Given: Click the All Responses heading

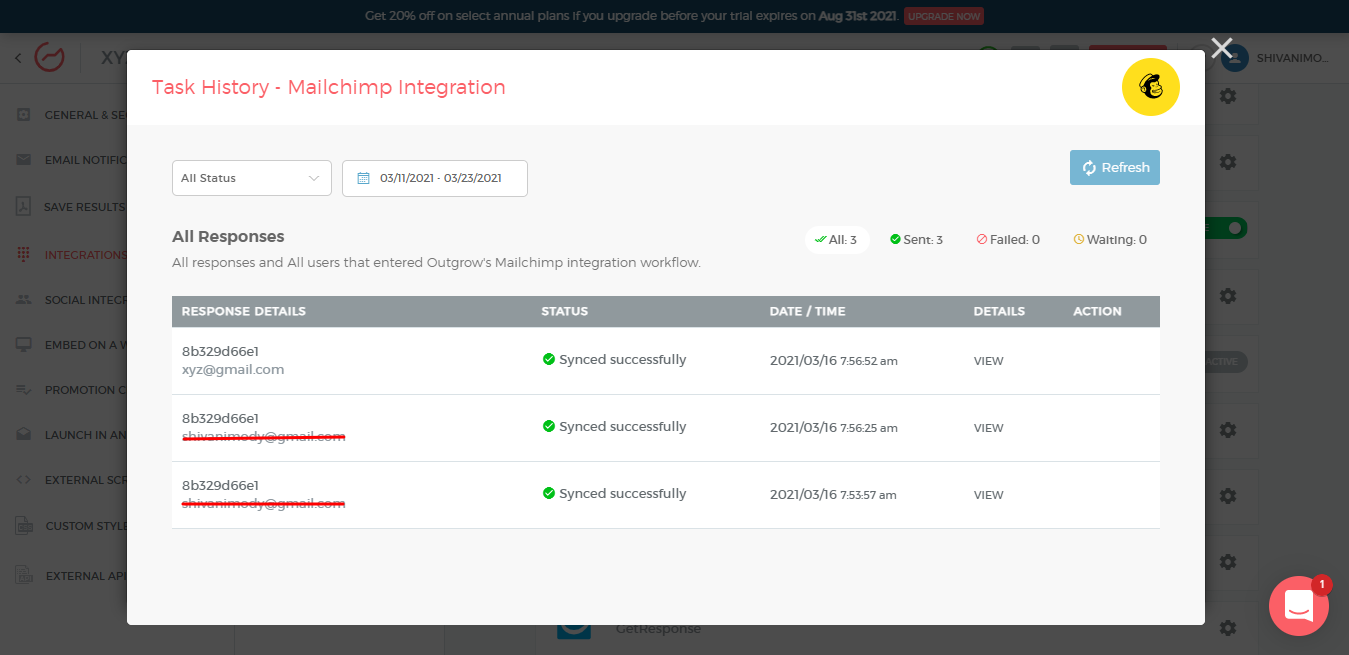Looking at the screenshot, I should (228, 237).
